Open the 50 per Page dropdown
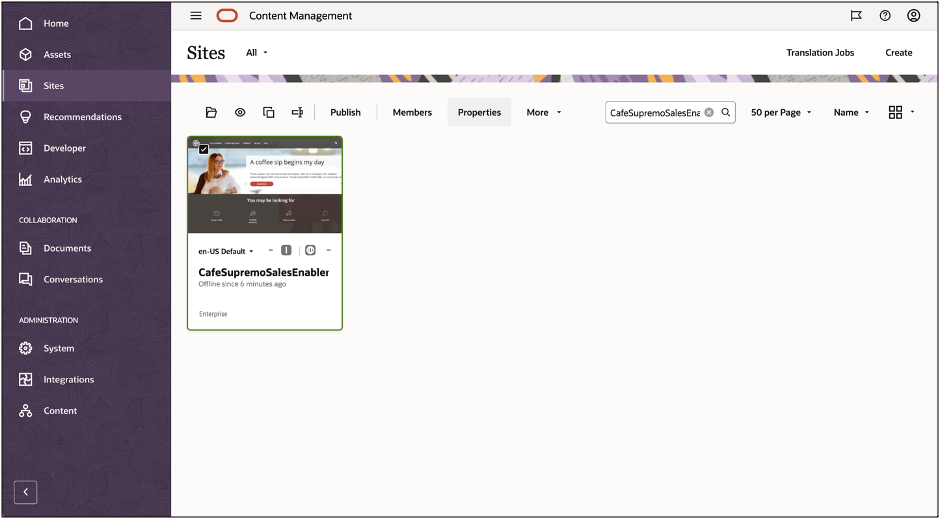Image resolution: width=940 pixels, height=518 pixels. click(781, 112)
